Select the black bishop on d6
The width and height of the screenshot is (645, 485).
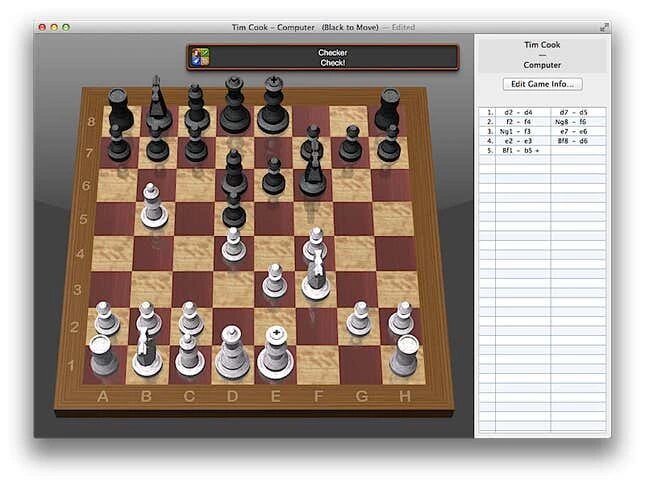point(234,173)
